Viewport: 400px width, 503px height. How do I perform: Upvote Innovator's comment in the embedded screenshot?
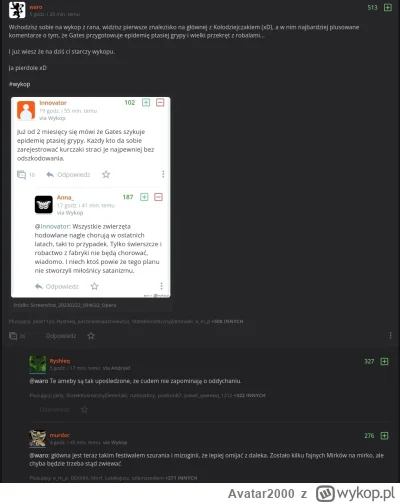(146, 102)
